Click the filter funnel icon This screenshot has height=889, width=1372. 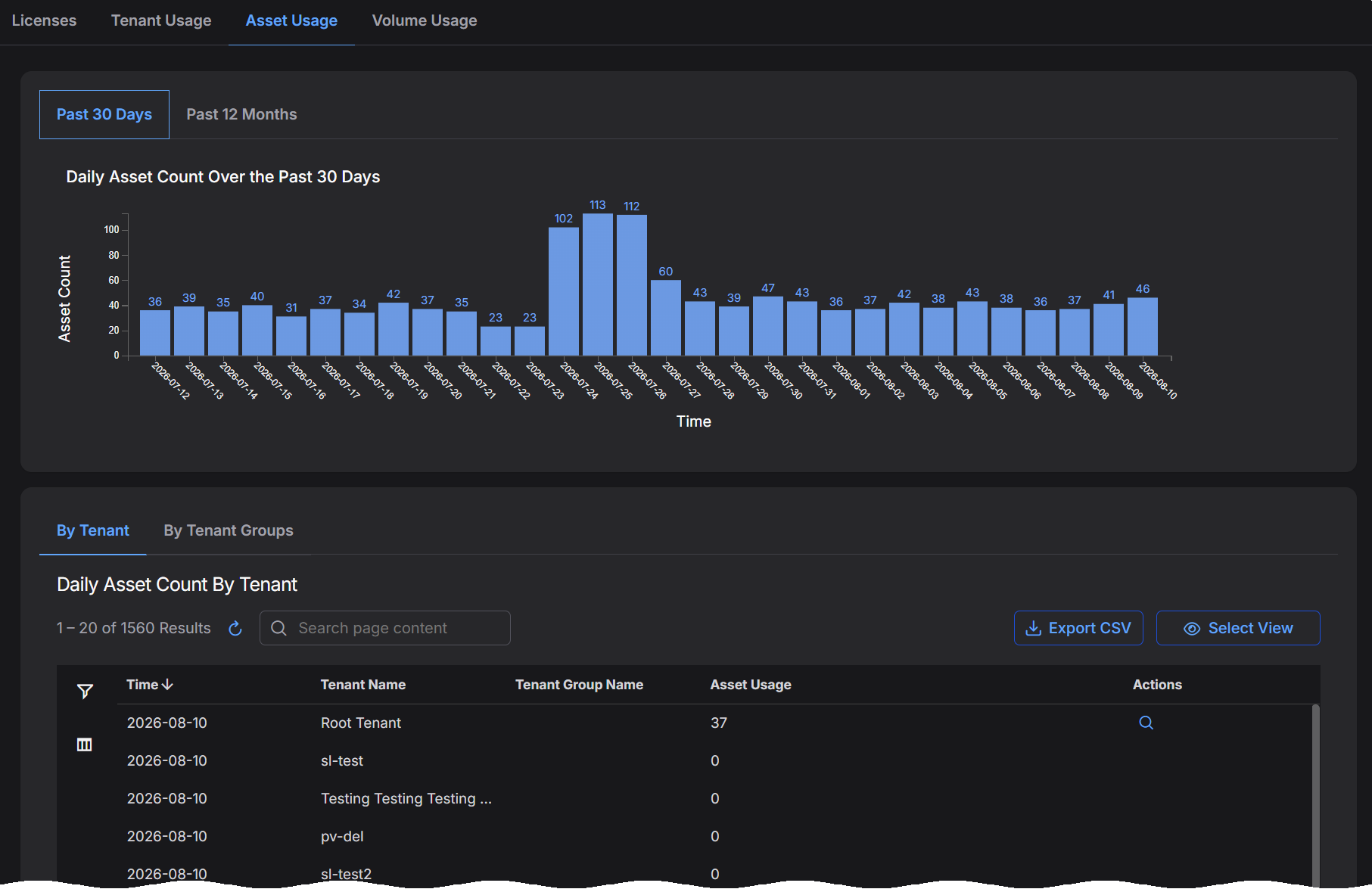85,692
